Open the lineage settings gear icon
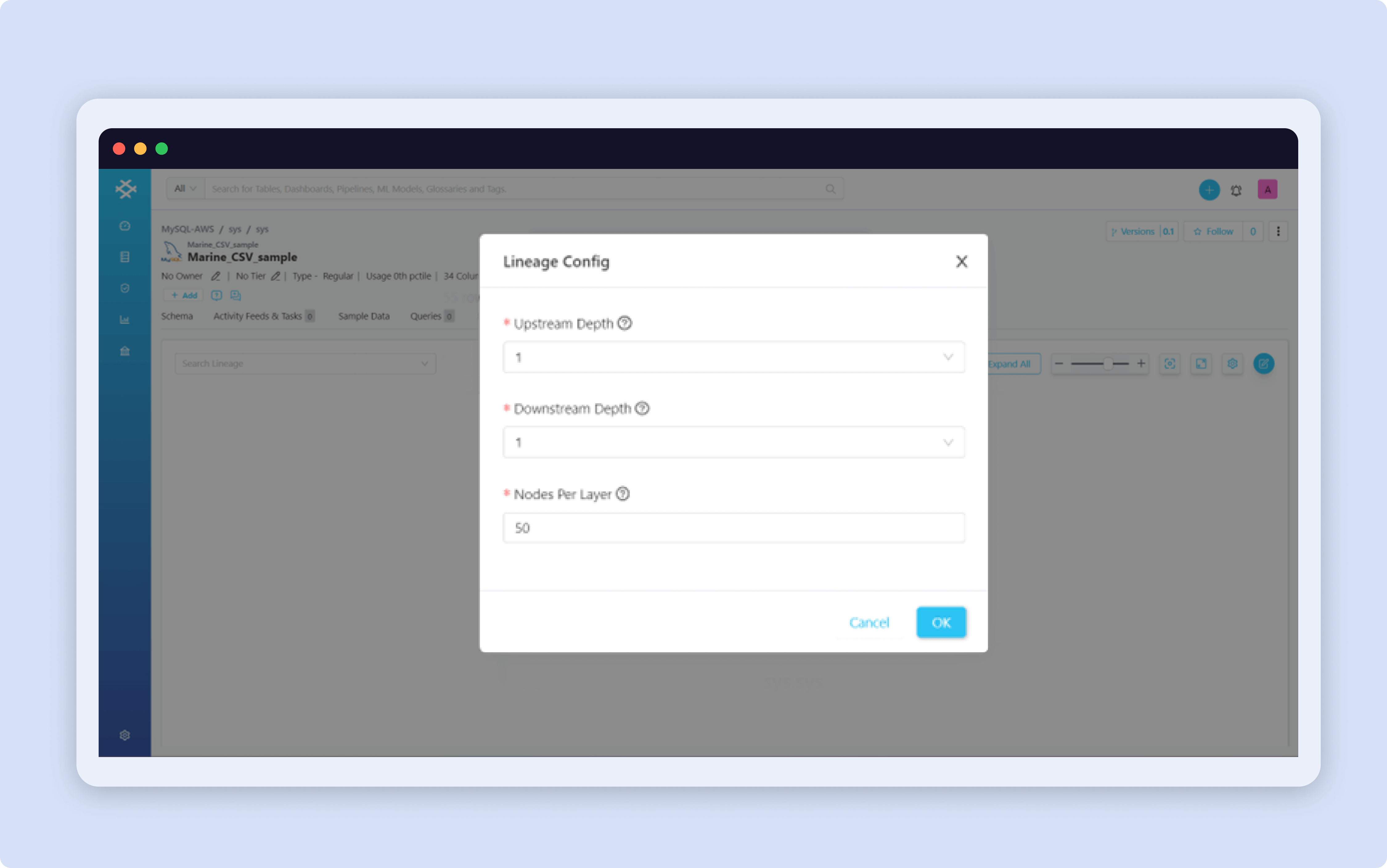The width and height of the screenshot is (1387, 868). pos(1233,363)
